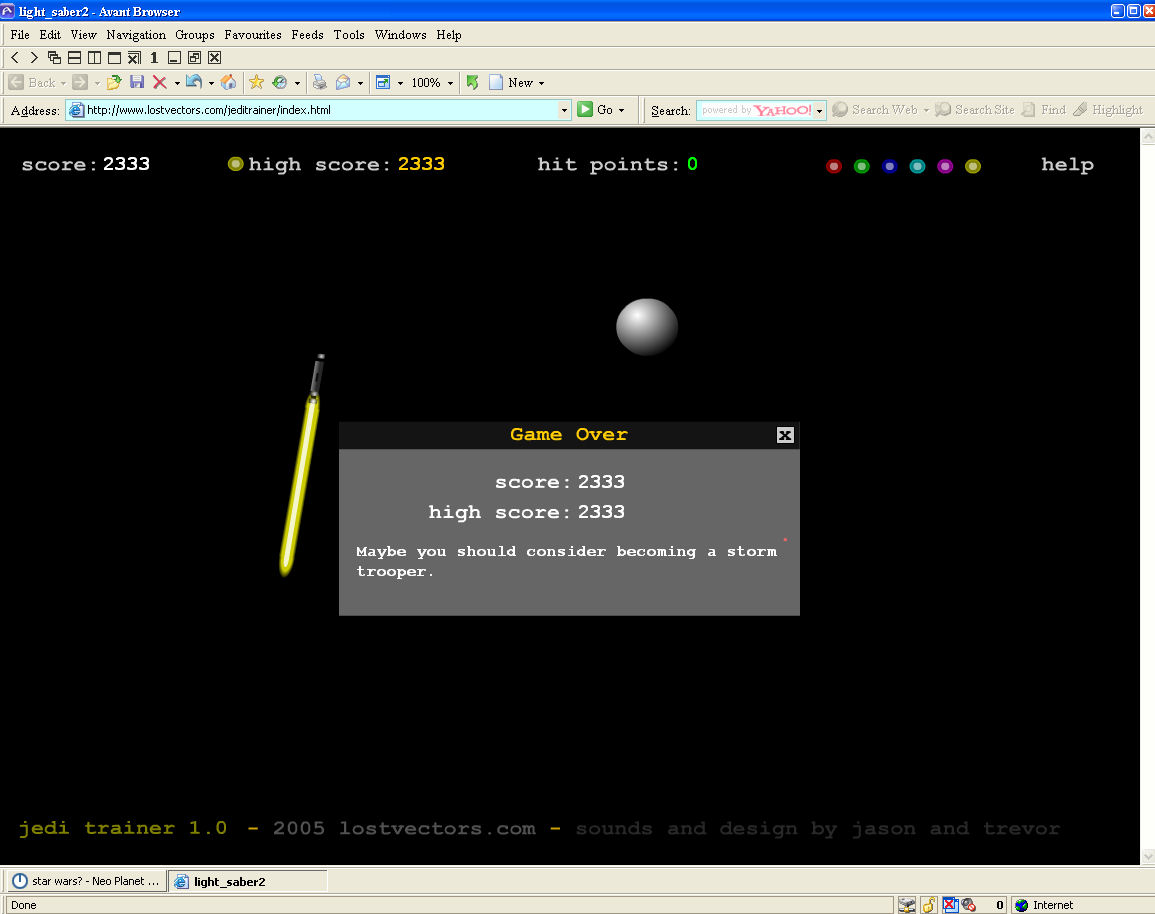1155x914 pixels.
Task: Click the bold number 1 toolbar icon
Action: click(154, 57)
